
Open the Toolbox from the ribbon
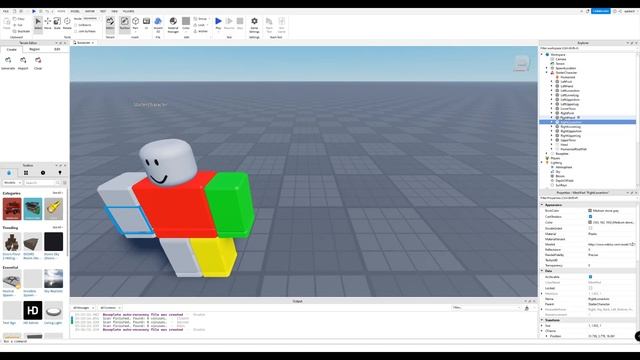(x=124, y=24)
